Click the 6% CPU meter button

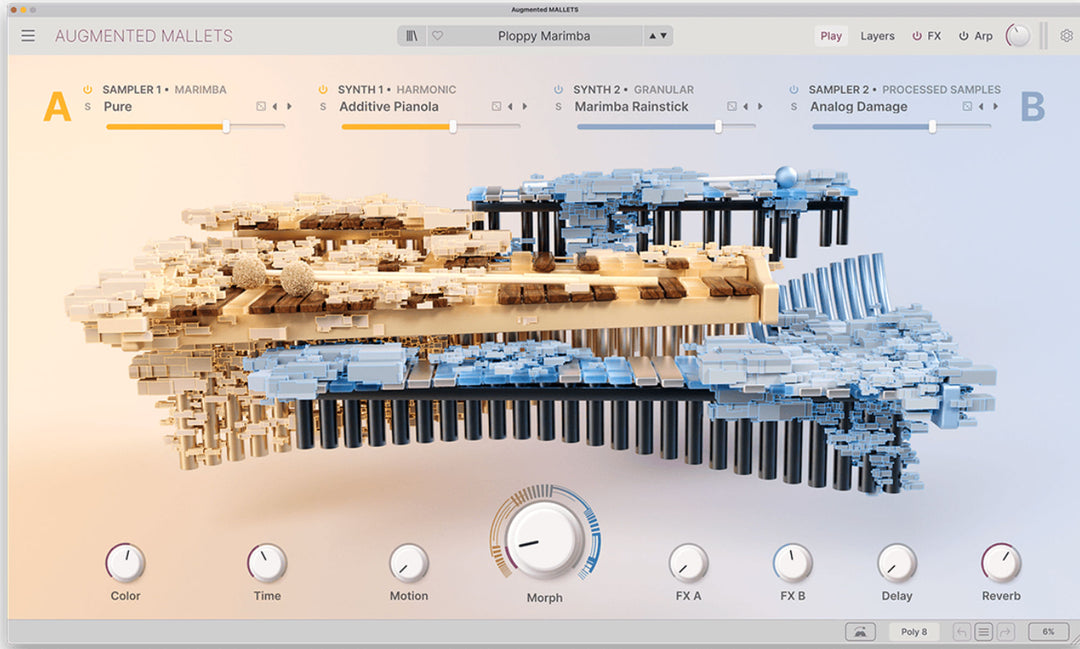coord(1048,631)
